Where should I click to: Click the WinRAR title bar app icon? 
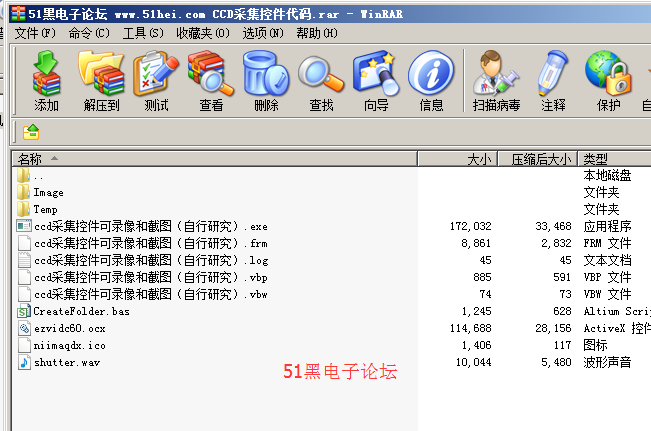click(18, 14)
